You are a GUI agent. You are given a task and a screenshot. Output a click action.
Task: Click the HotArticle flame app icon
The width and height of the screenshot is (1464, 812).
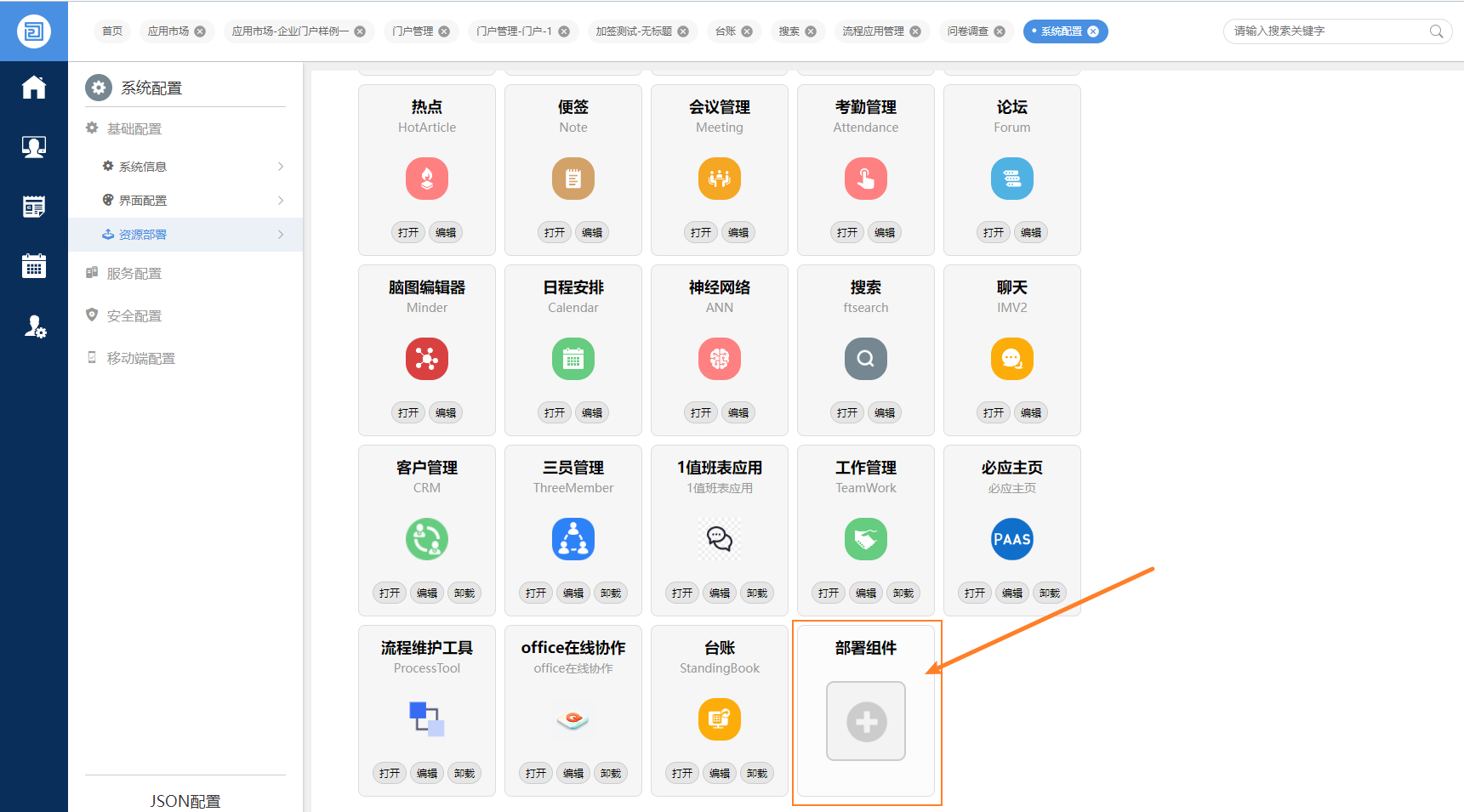click(x=427, y=179)
